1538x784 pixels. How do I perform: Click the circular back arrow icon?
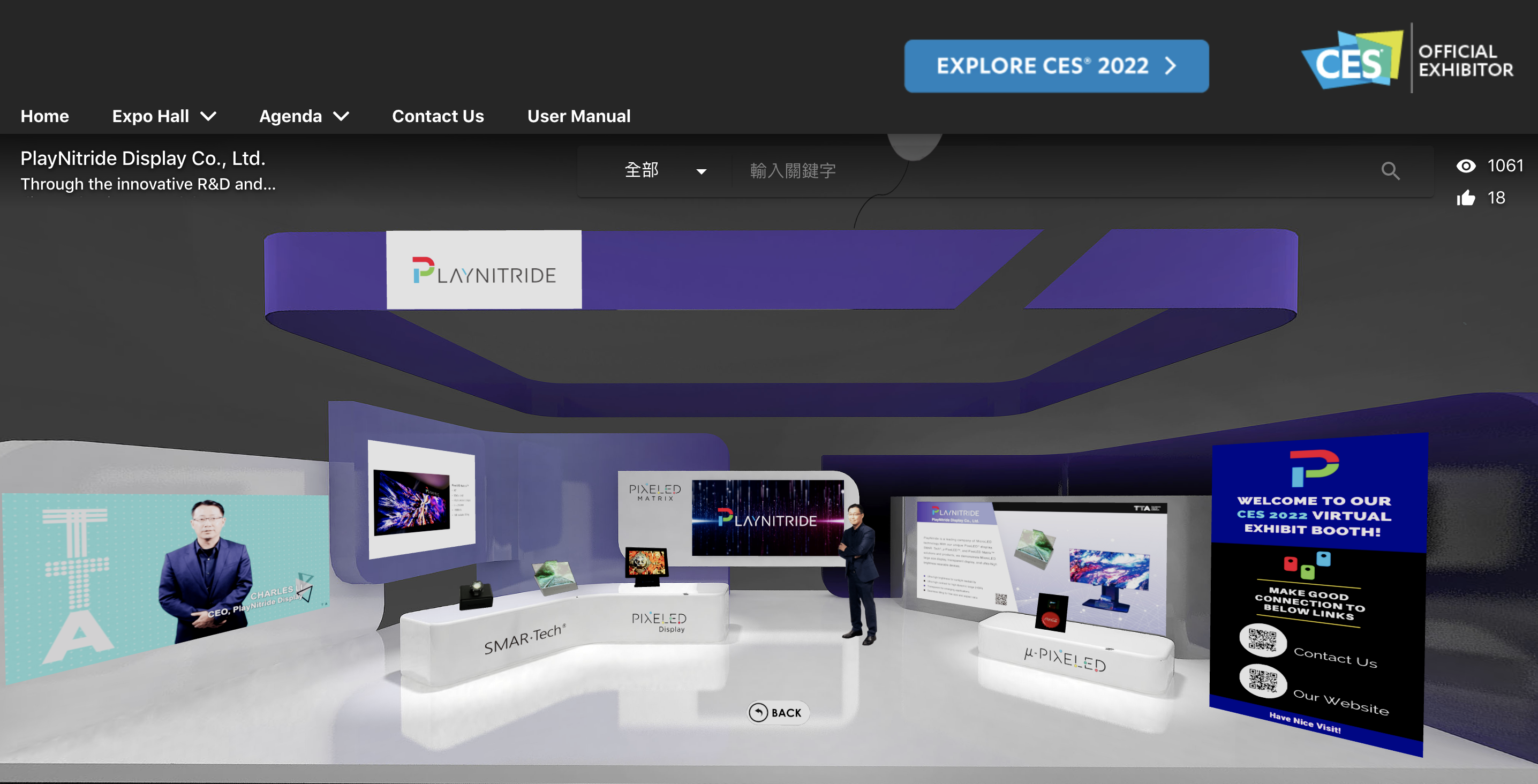758,712
